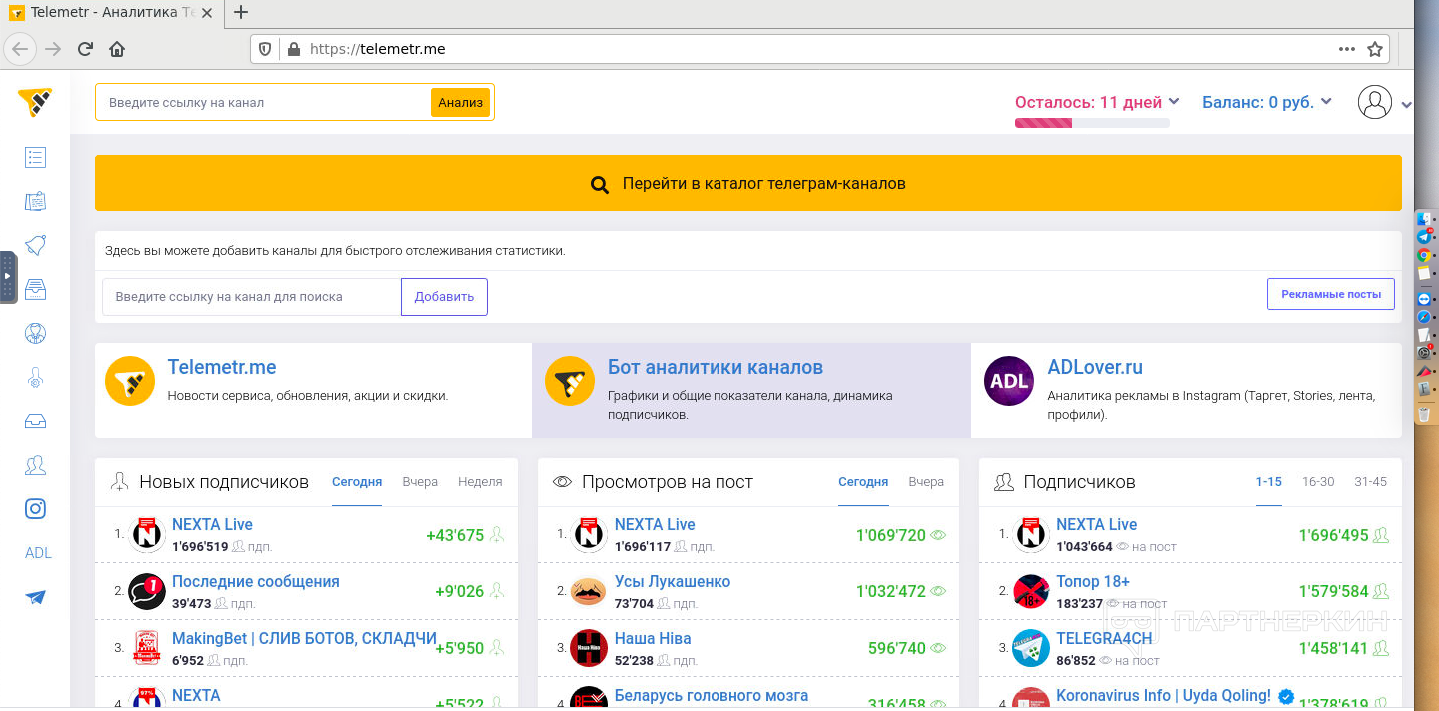
Task: Open Safari in the macOS dock
Action: click(x=1424, y=317)
